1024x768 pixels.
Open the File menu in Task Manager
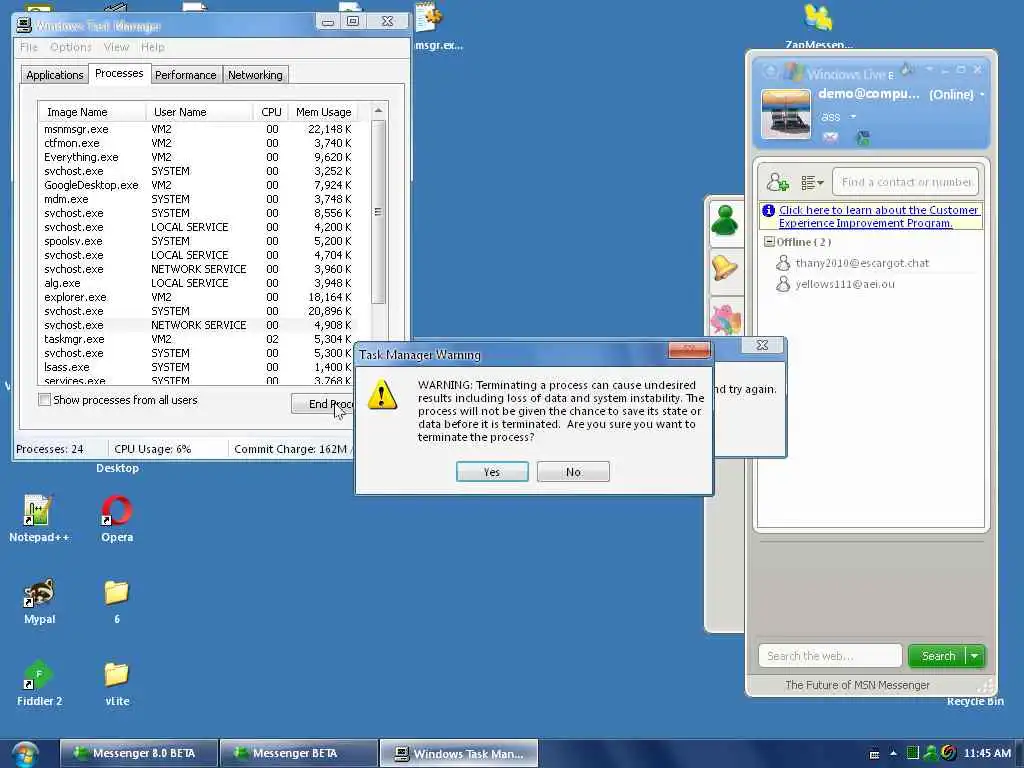(x=29, y=47)
